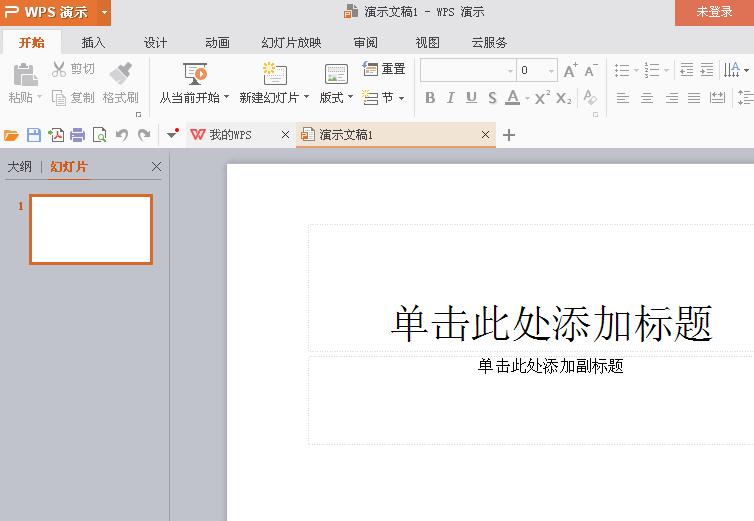
Task: Open the font color picker arrow
Action: tap(527, 98)
